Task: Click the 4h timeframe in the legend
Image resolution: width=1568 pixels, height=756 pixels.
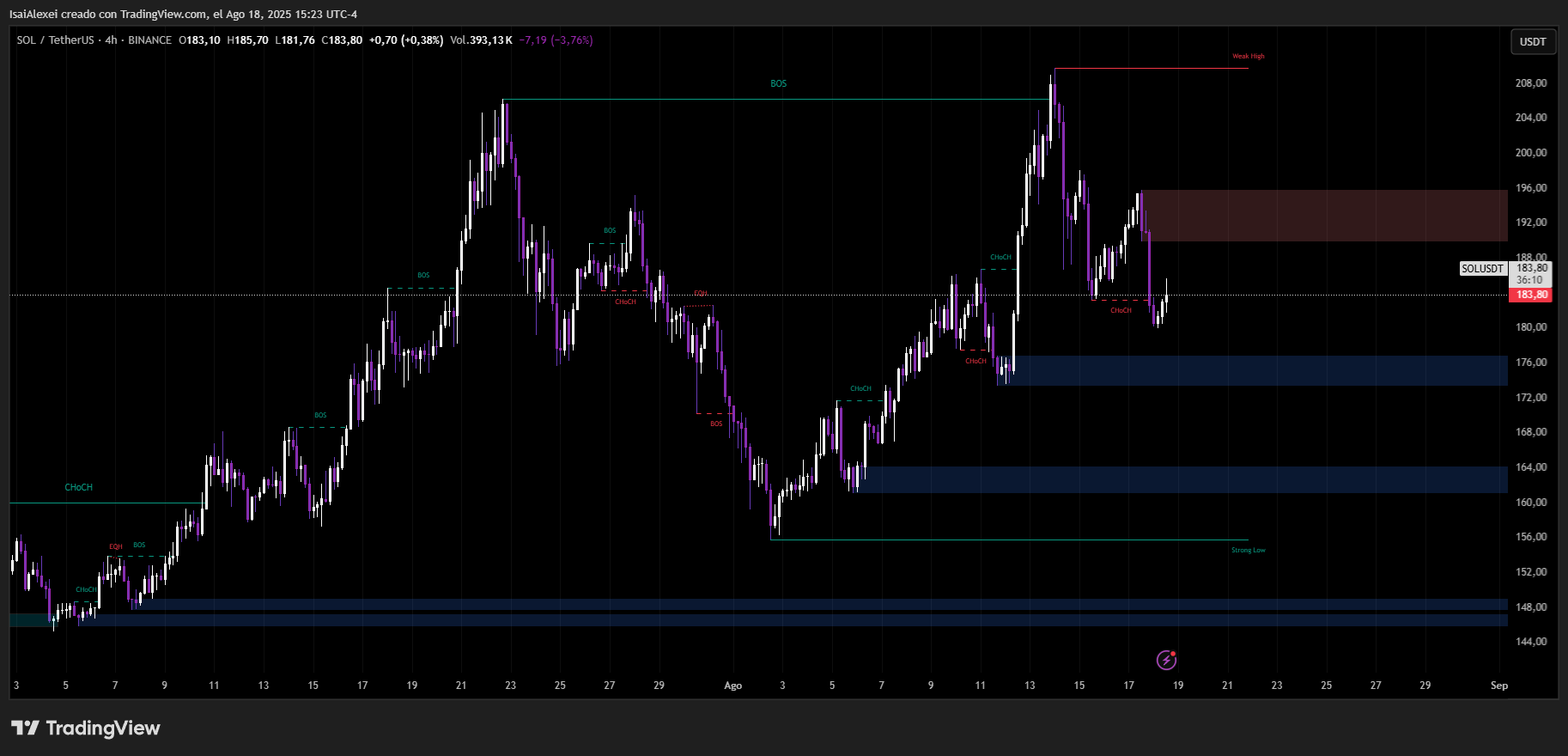Action: [x=112, y=40]
